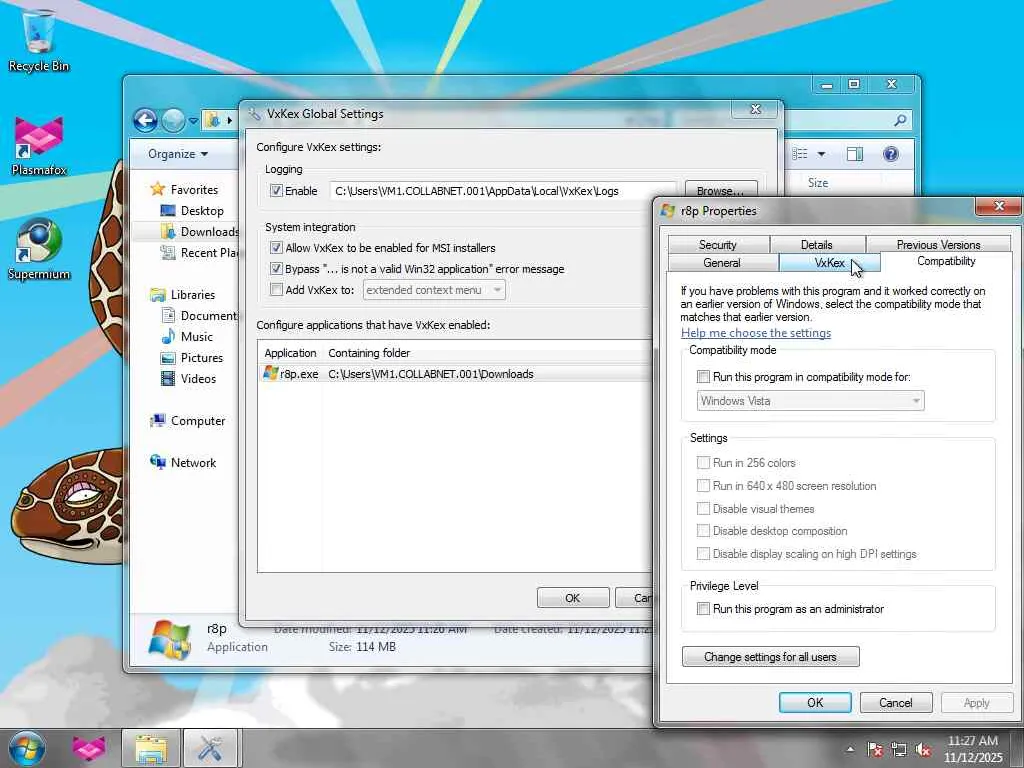Open the Windows Vista compatibility dropdown
1024x768 pixels.
click(x=810, y=401)
